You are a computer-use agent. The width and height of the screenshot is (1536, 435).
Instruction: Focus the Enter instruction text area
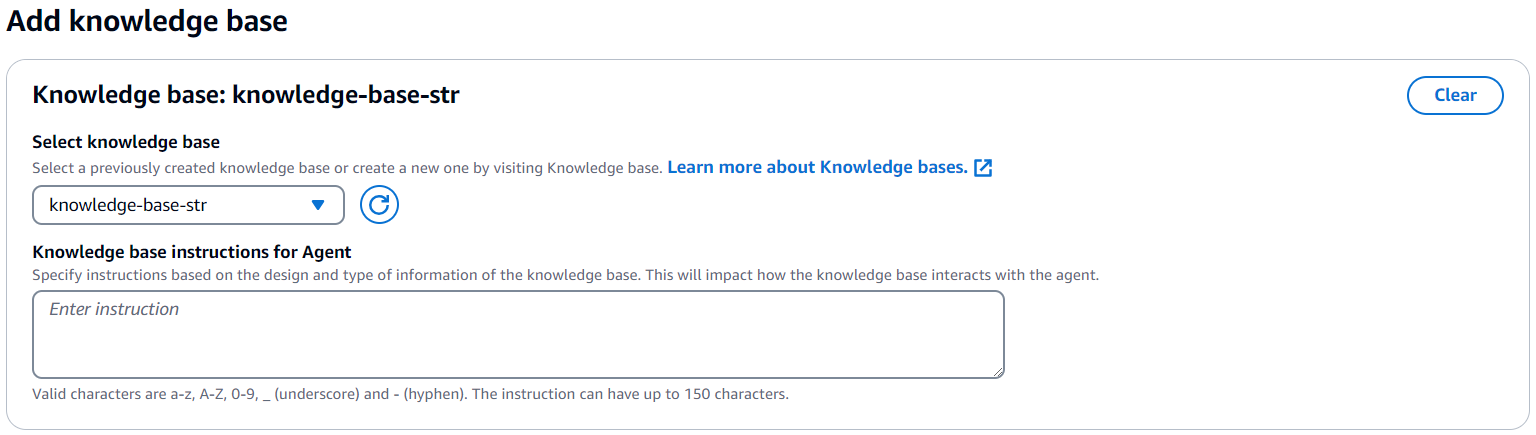[x=518, y=335]
